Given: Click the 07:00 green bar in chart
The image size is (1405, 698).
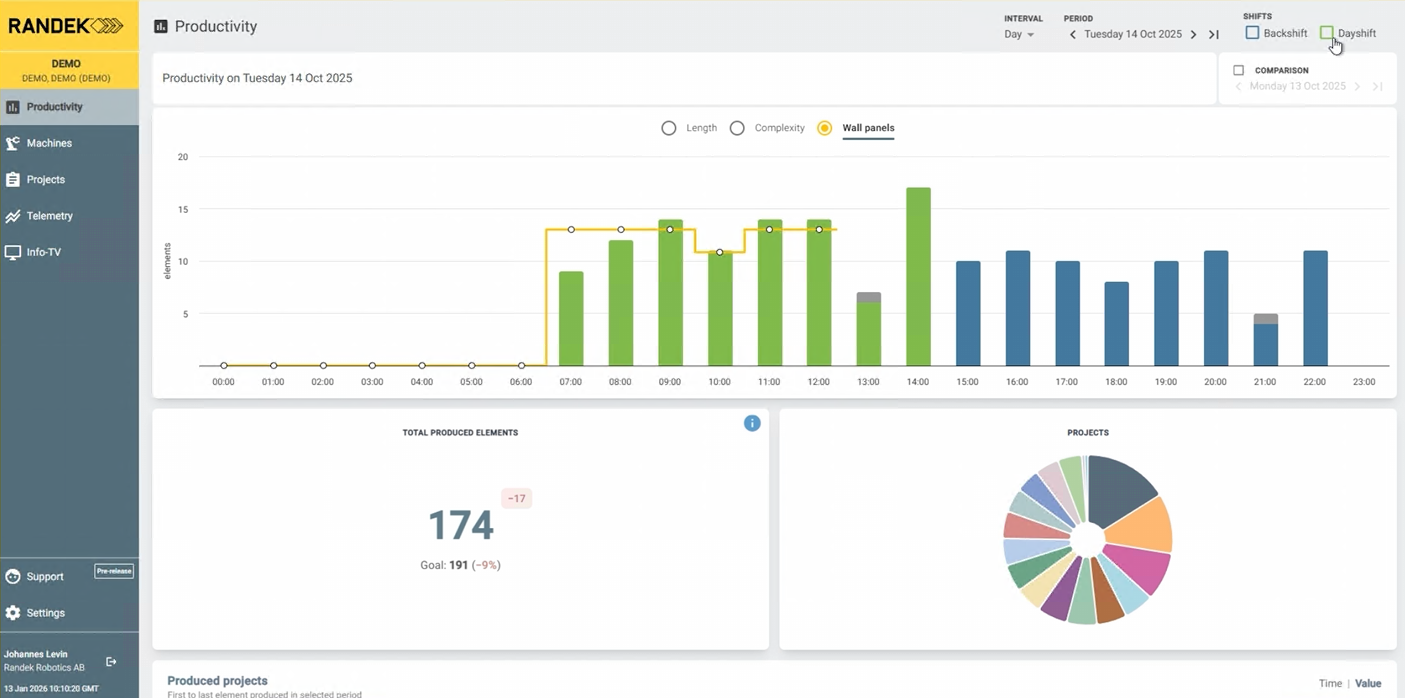Looking at the screenshot, I should click(x=571, y=319).
